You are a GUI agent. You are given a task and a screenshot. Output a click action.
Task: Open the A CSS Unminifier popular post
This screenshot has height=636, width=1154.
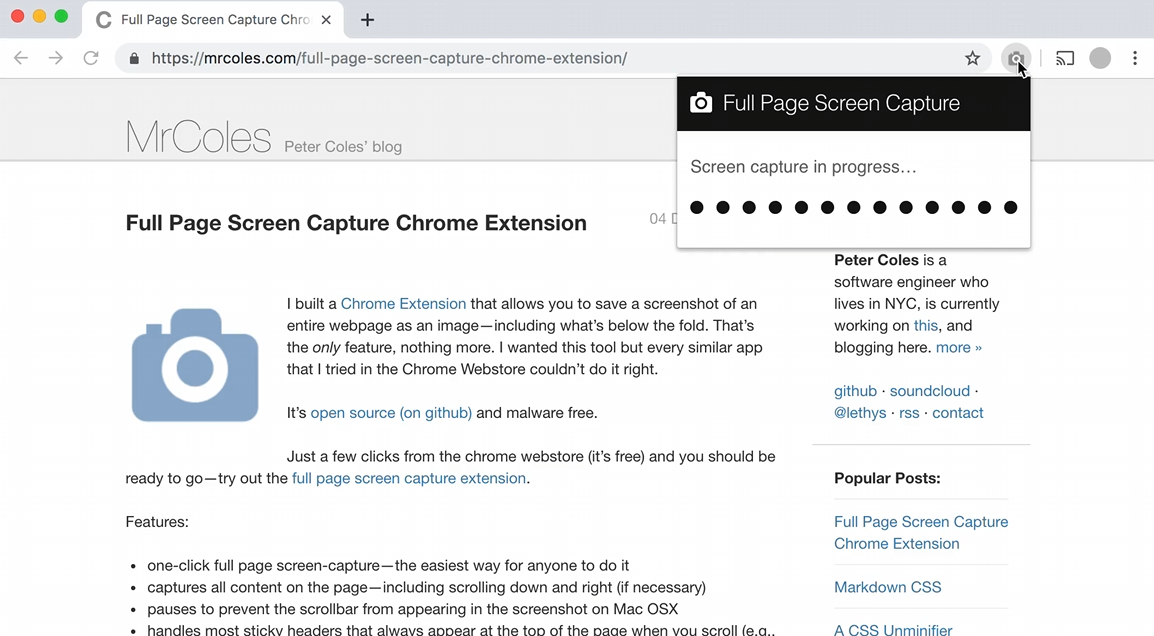click(893, 630)
